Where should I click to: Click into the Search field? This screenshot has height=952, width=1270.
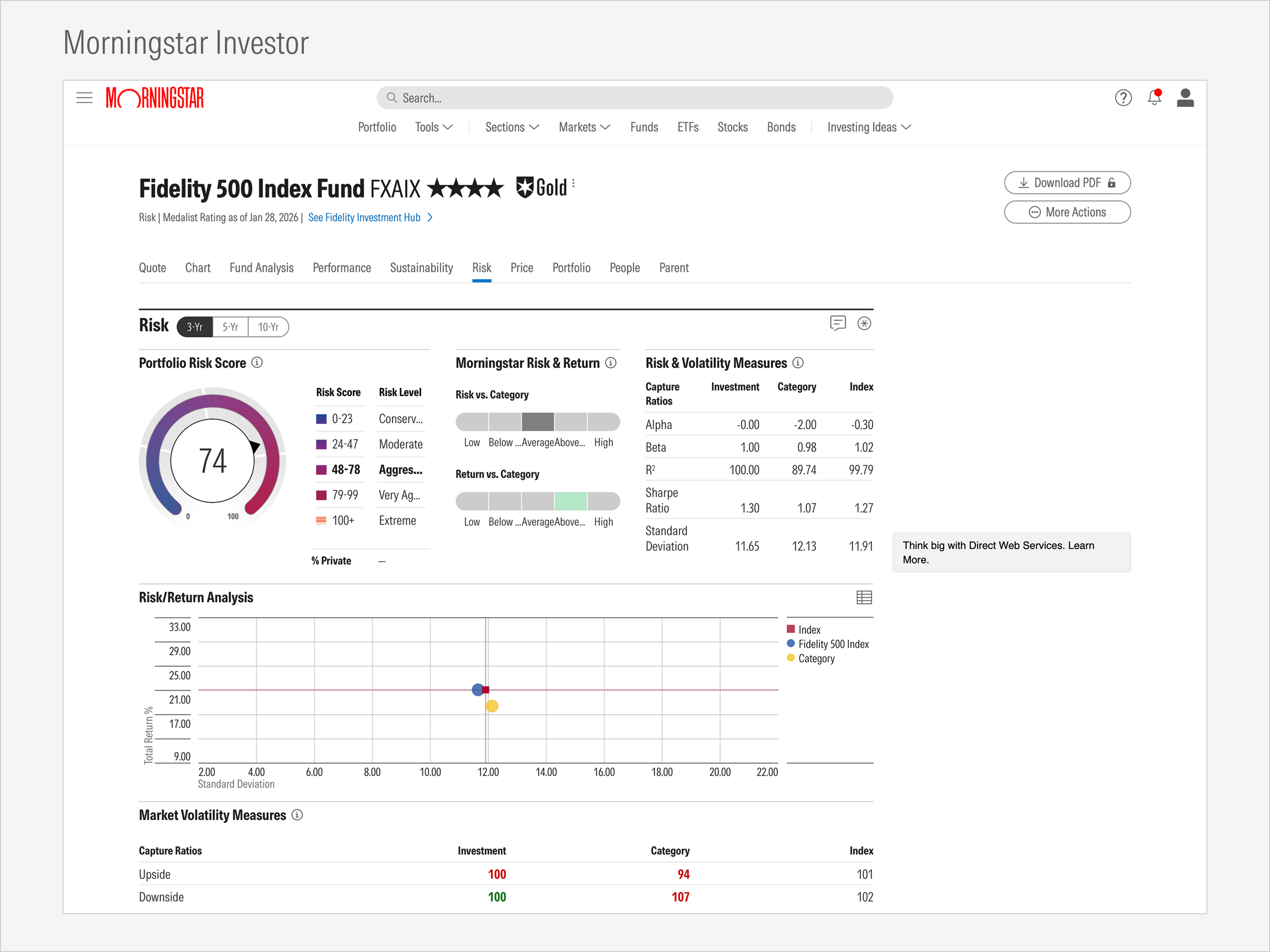(x=635, y=97)
